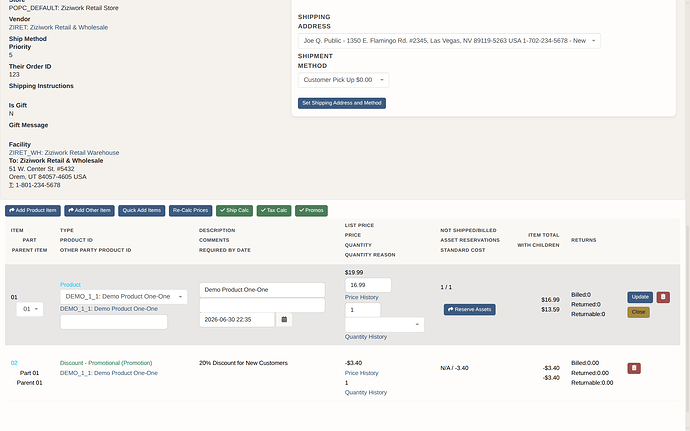
Task: Open the Shipping Address dropdown
Action: [x=449, y=41]
